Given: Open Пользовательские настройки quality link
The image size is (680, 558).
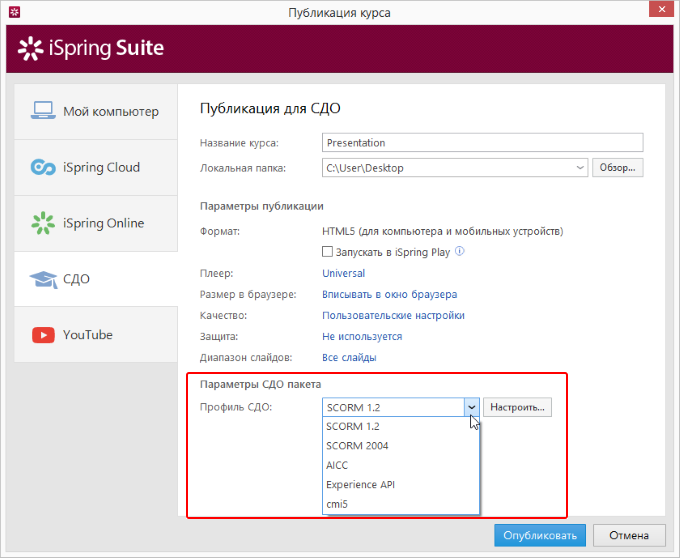Looking at the screenshot, I should pyautogui.click(x=393, y=316).
